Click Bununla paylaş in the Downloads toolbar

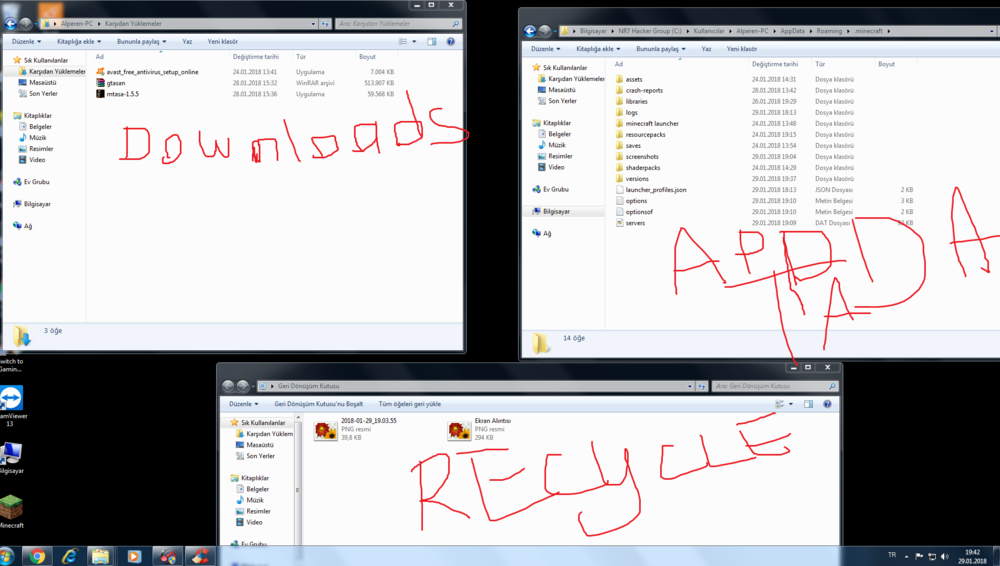point(142,42)
